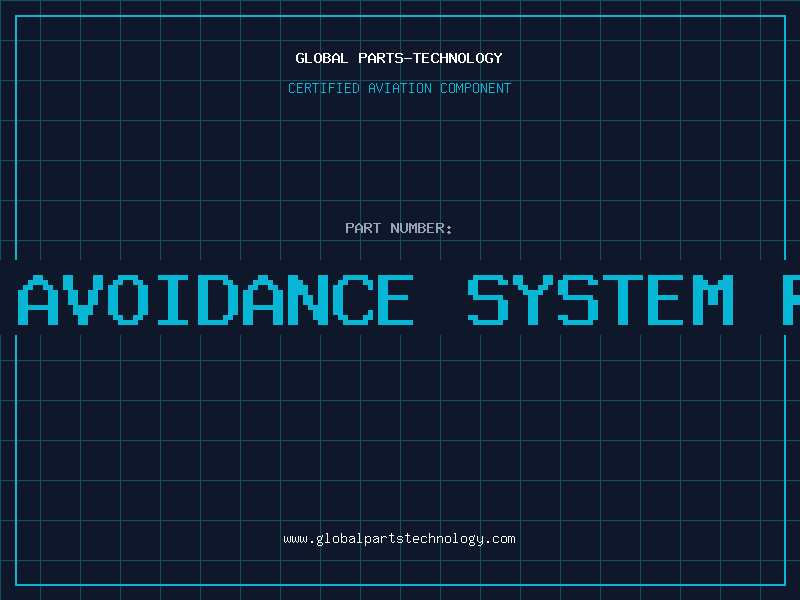Click the website link www.globalpartstechnology.com

(x=399, y=539)
